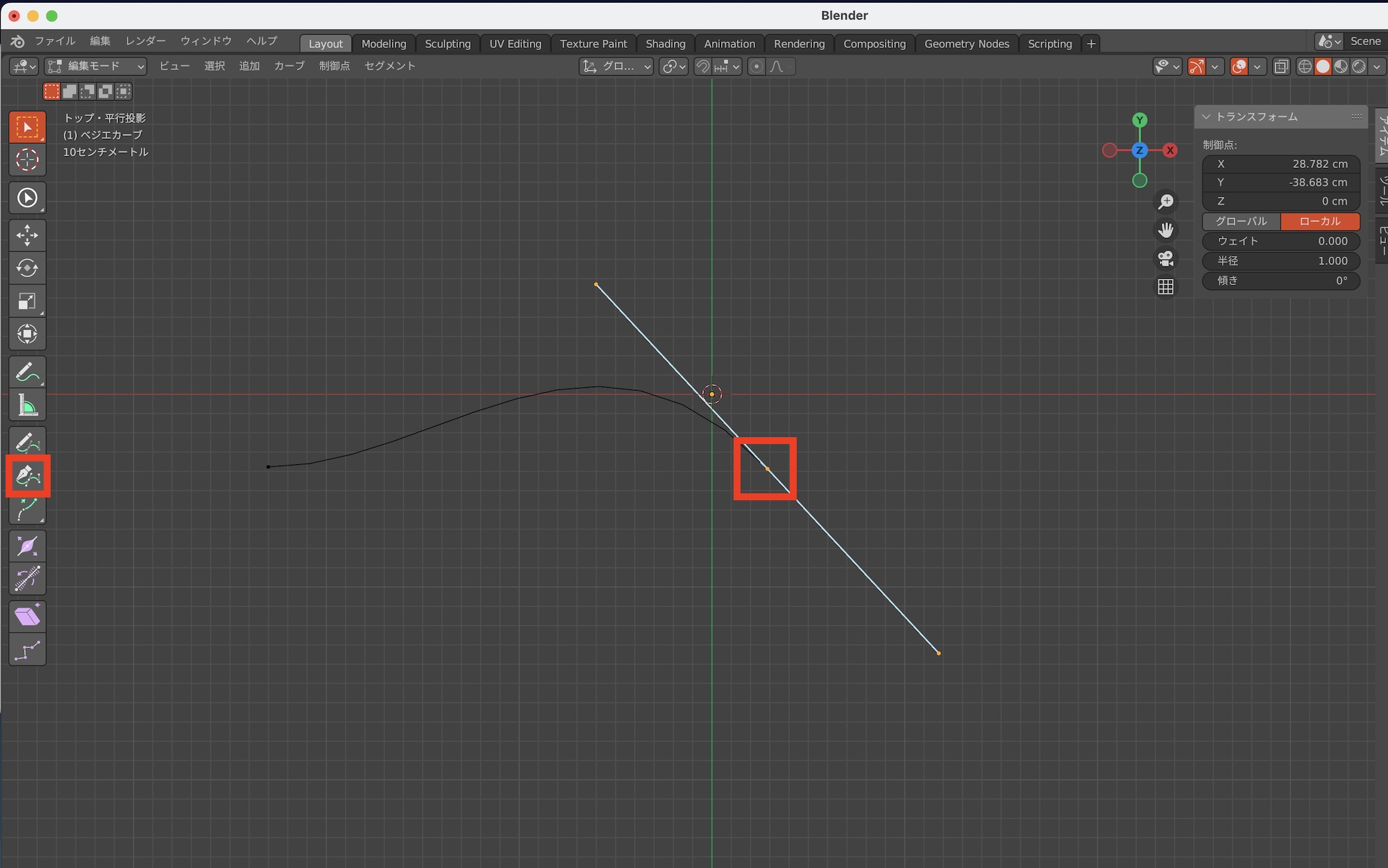Open the 編集モード mode dropdown

[96, 66]
